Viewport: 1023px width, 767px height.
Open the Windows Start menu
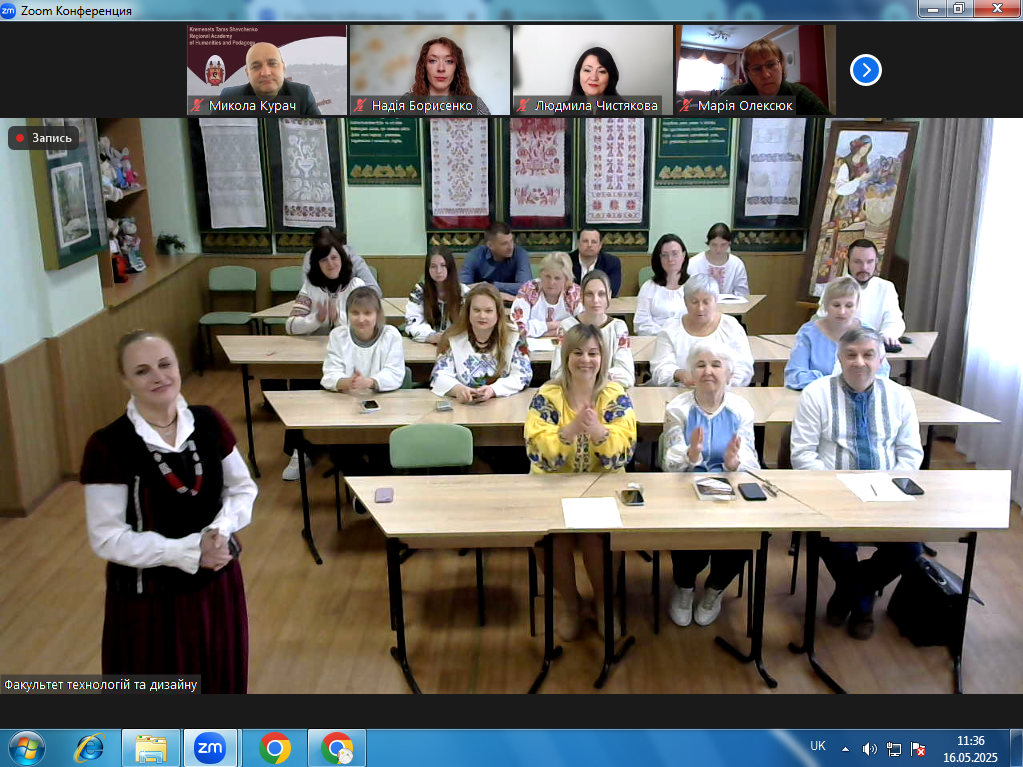point(25,747)
